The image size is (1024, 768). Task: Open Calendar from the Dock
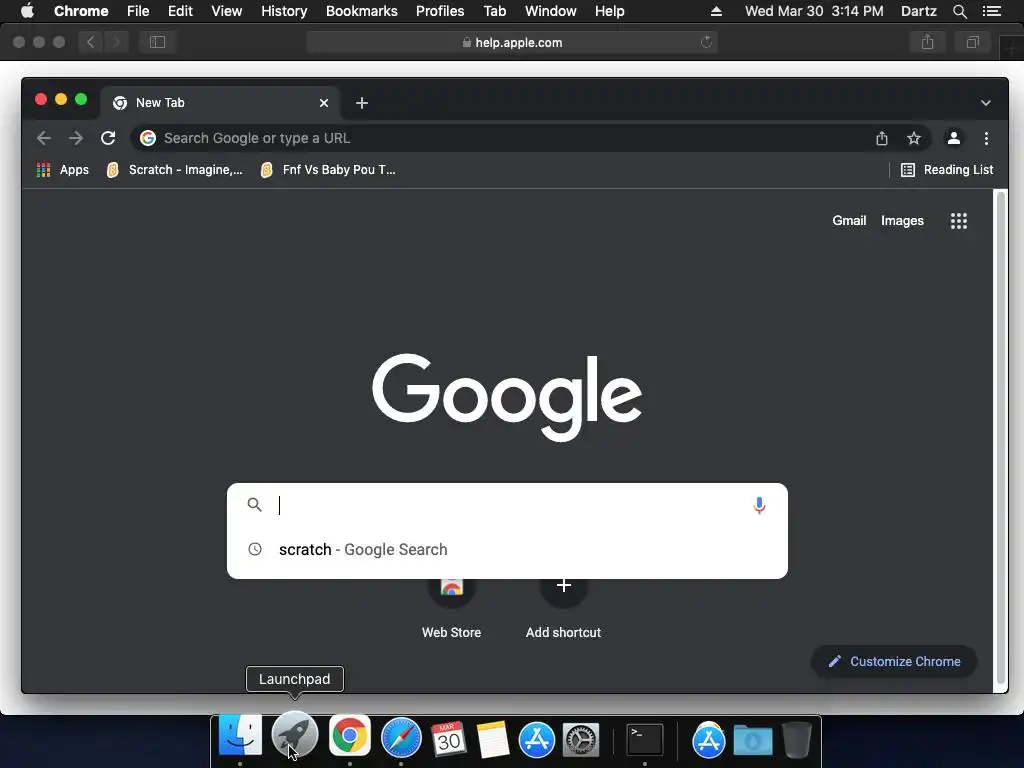tap(449, 739)
